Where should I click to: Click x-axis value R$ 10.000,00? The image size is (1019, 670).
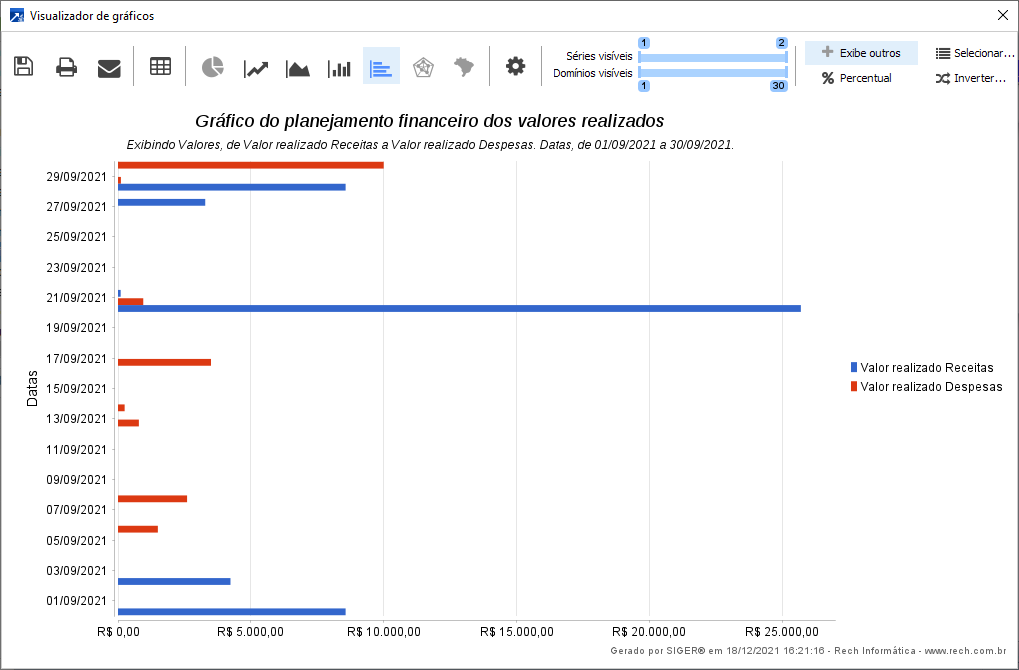[x=383, y=632]
